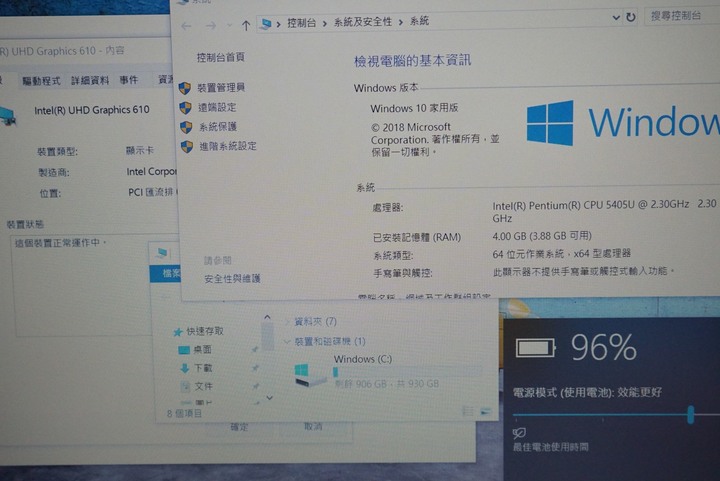Open 系統保護 link
This screenshot has width=720, height=481.
pyautogui.click(x=218, y=126)
